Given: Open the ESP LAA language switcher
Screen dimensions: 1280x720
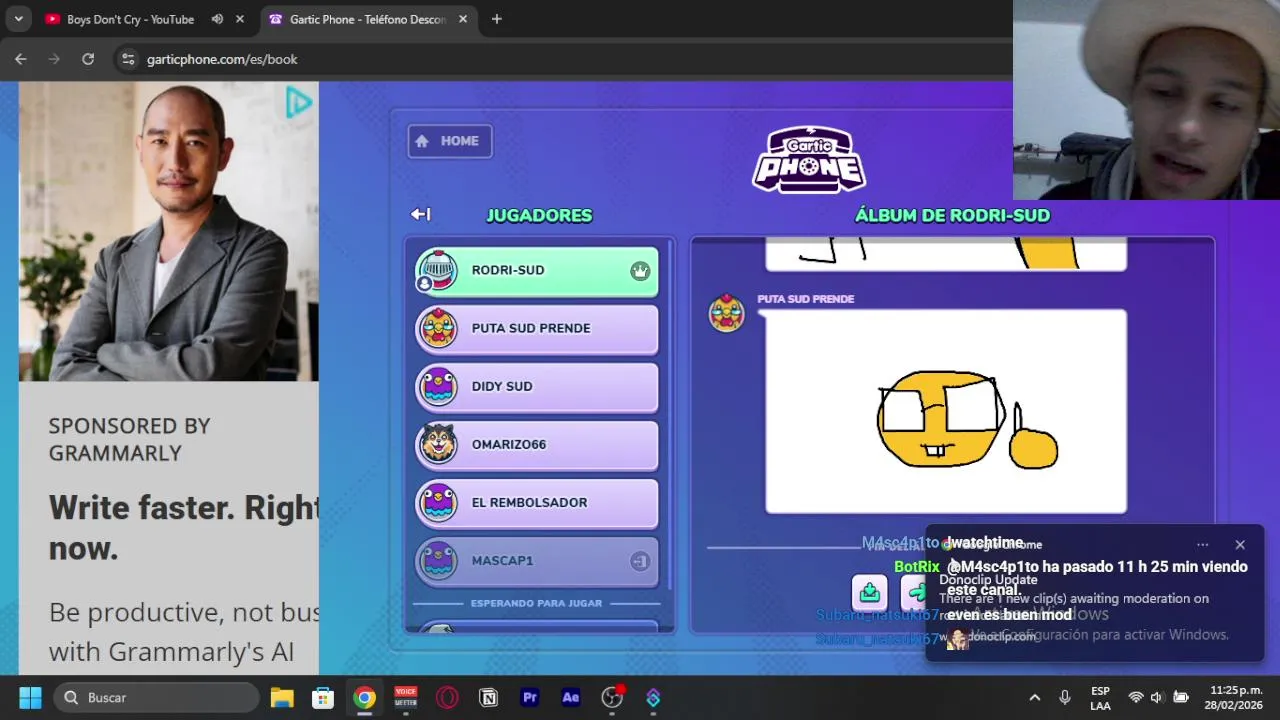Looking at the screenshot, I should tap(1100, 698).
